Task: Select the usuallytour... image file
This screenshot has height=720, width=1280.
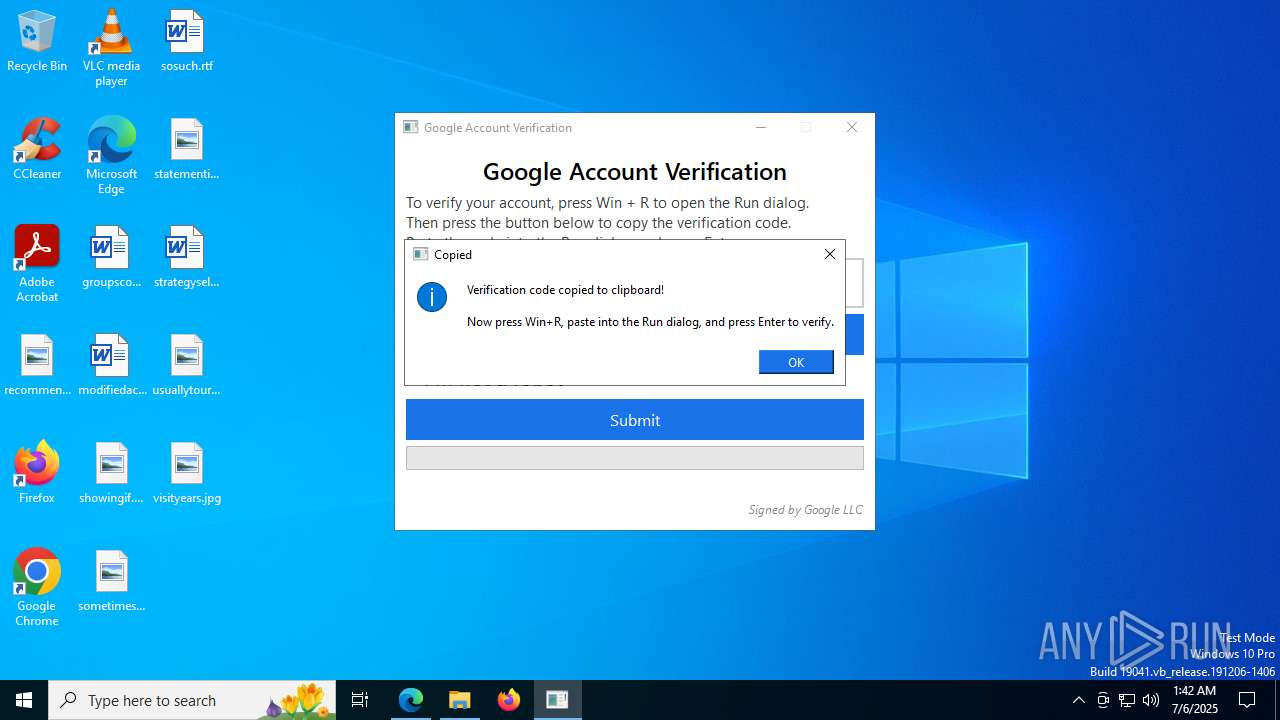Action: coord(186,366)
